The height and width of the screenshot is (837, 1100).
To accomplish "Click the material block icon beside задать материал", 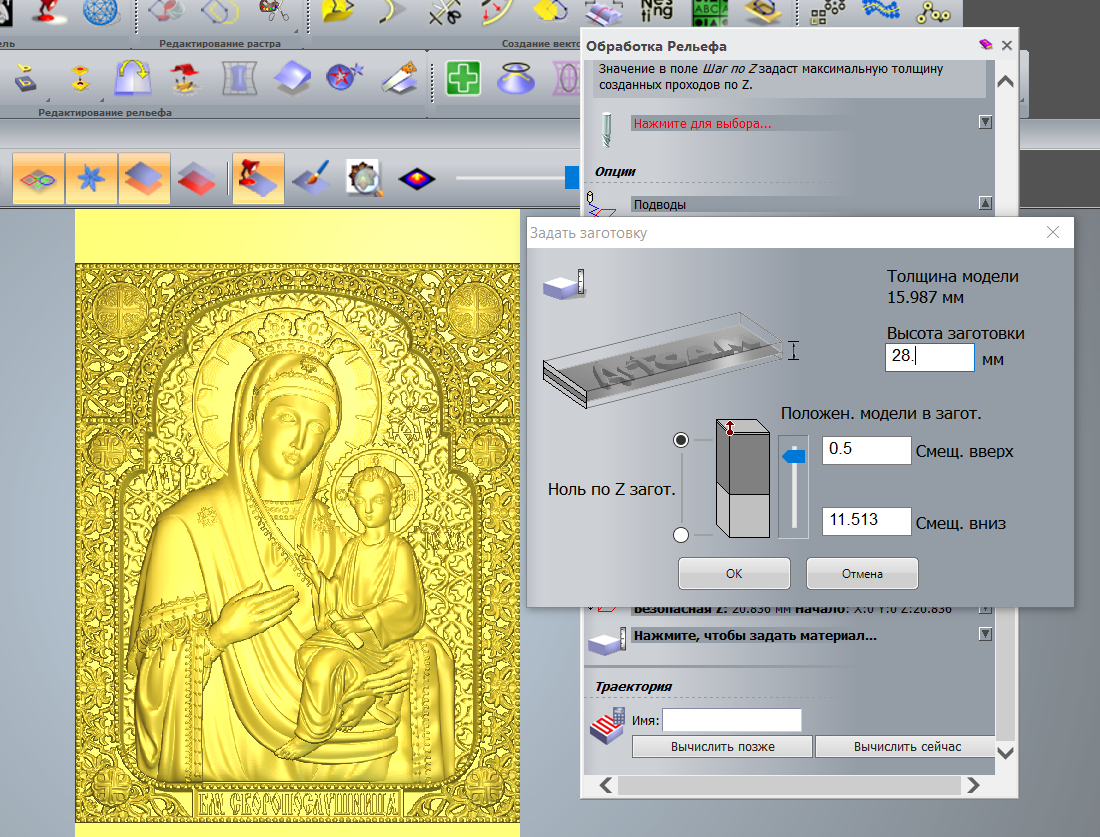I will (607, 641).
